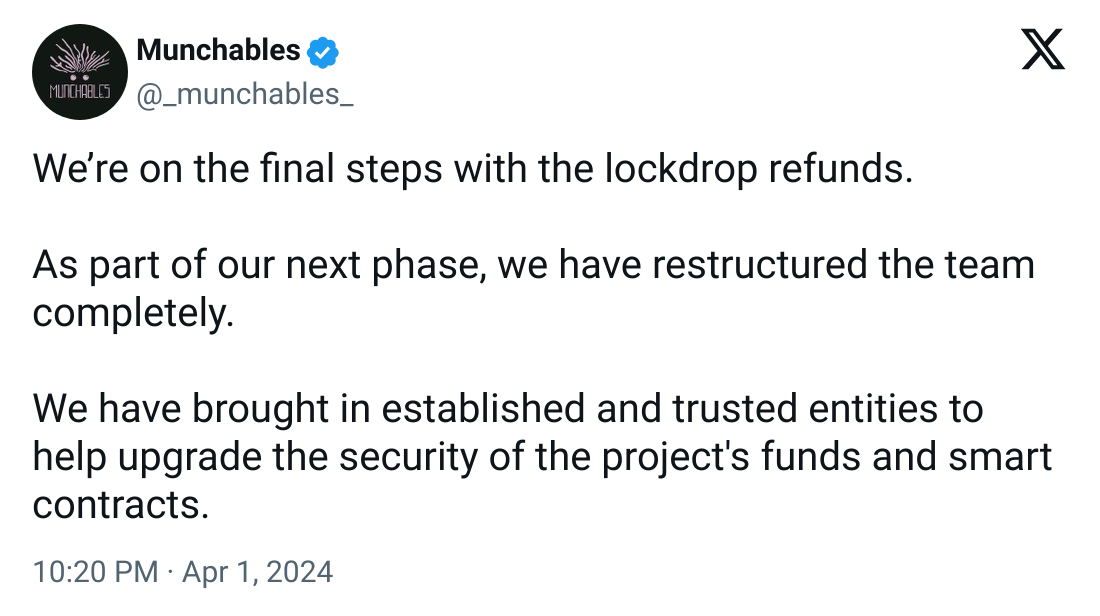The image size is (1100, 616).
Task: Open the @_munchables_ handle link
Action: coord(245,95)
